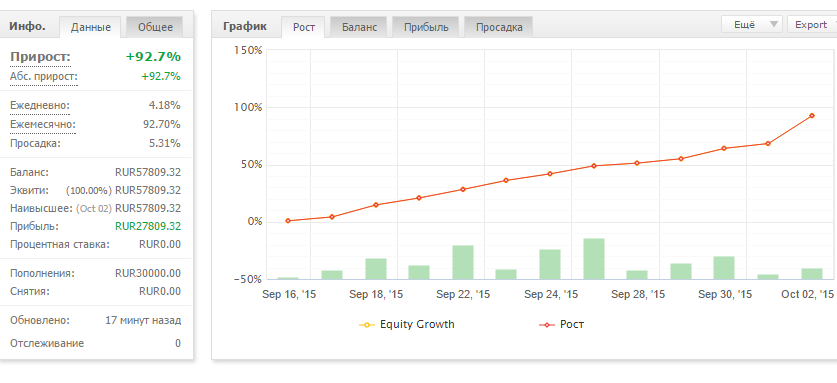Click the Отслеживание value 0
Screen dimensions: 837x383
coord(178,343)
